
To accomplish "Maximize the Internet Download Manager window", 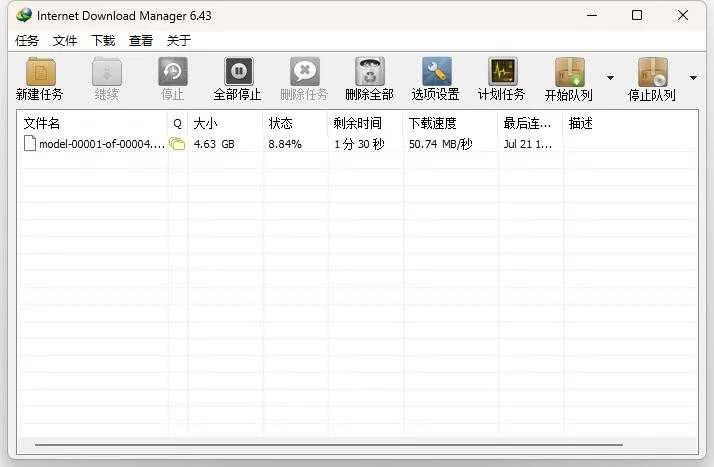I will pyautogui.click(x=637, y=15).
